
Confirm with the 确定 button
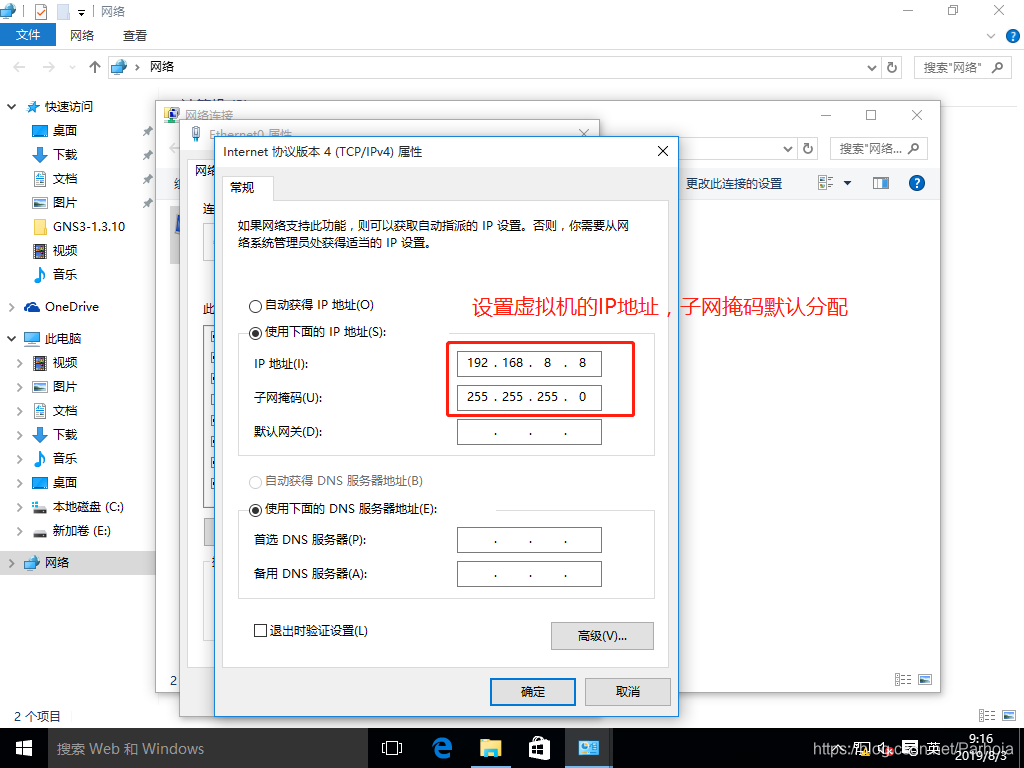533,692
